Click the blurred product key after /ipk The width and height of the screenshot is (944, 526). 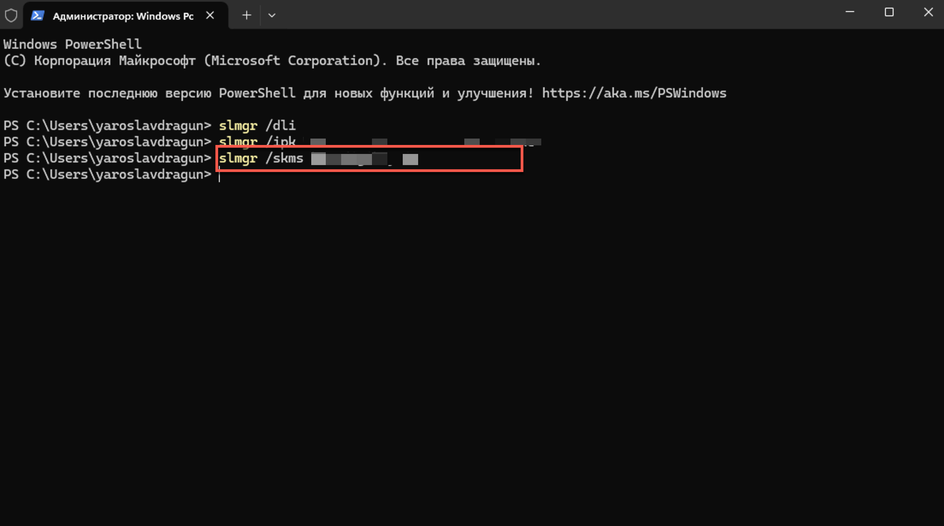pos(426,143)
